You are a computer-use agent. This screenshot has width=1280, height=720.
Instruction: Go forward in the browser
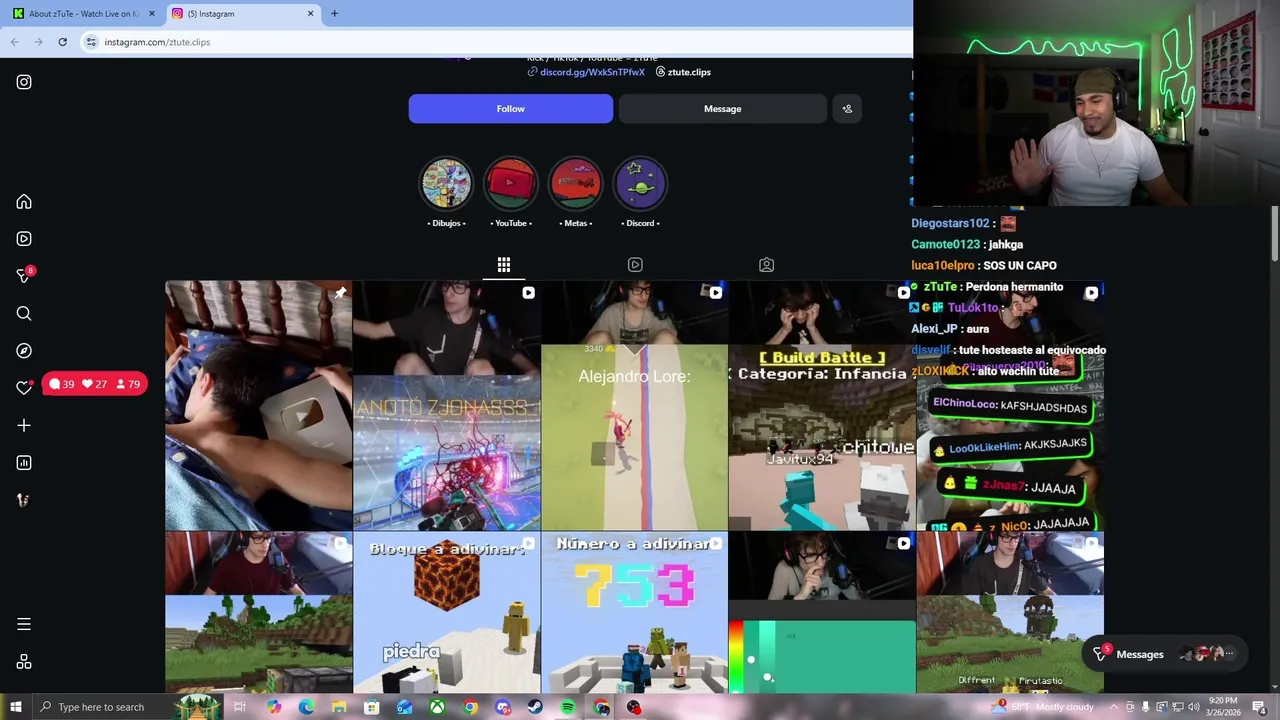click(x=38, y=42)
